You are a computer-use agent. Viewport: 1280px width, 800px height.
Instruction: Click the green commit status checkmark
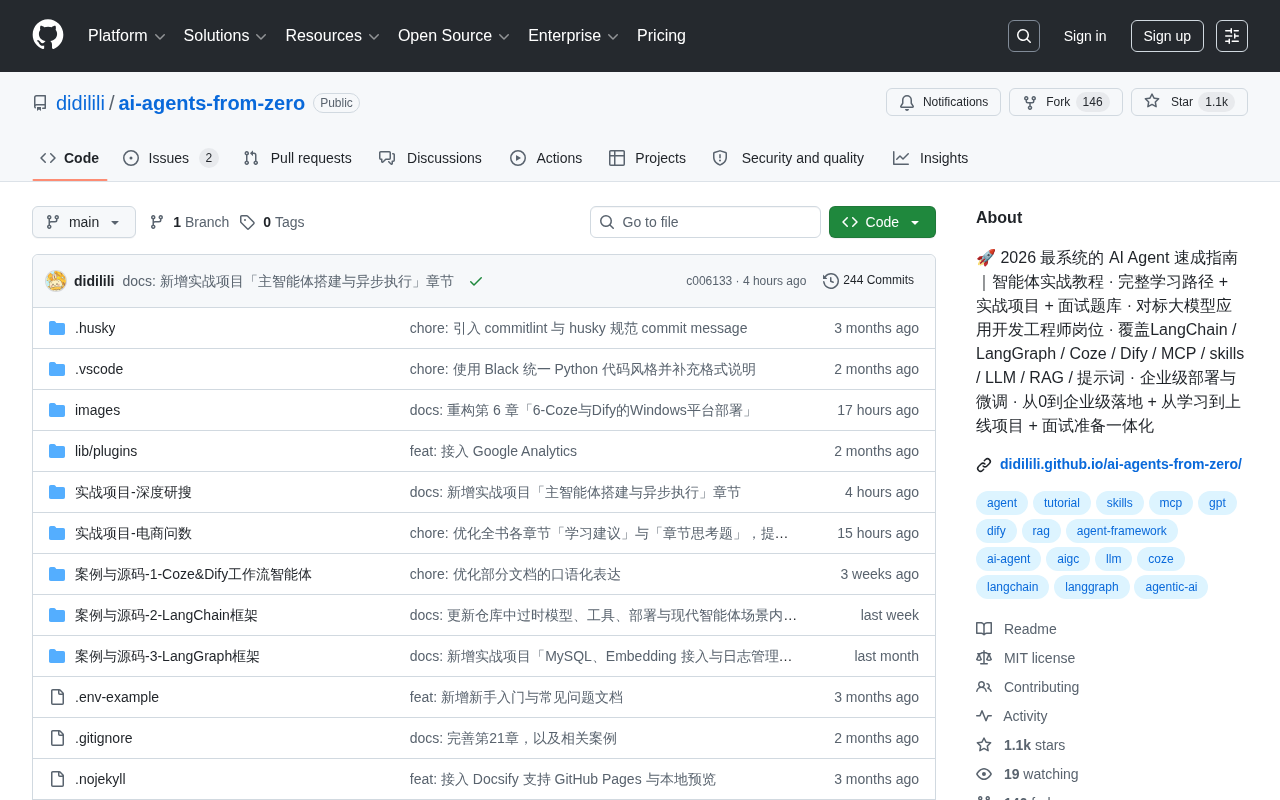476,281
